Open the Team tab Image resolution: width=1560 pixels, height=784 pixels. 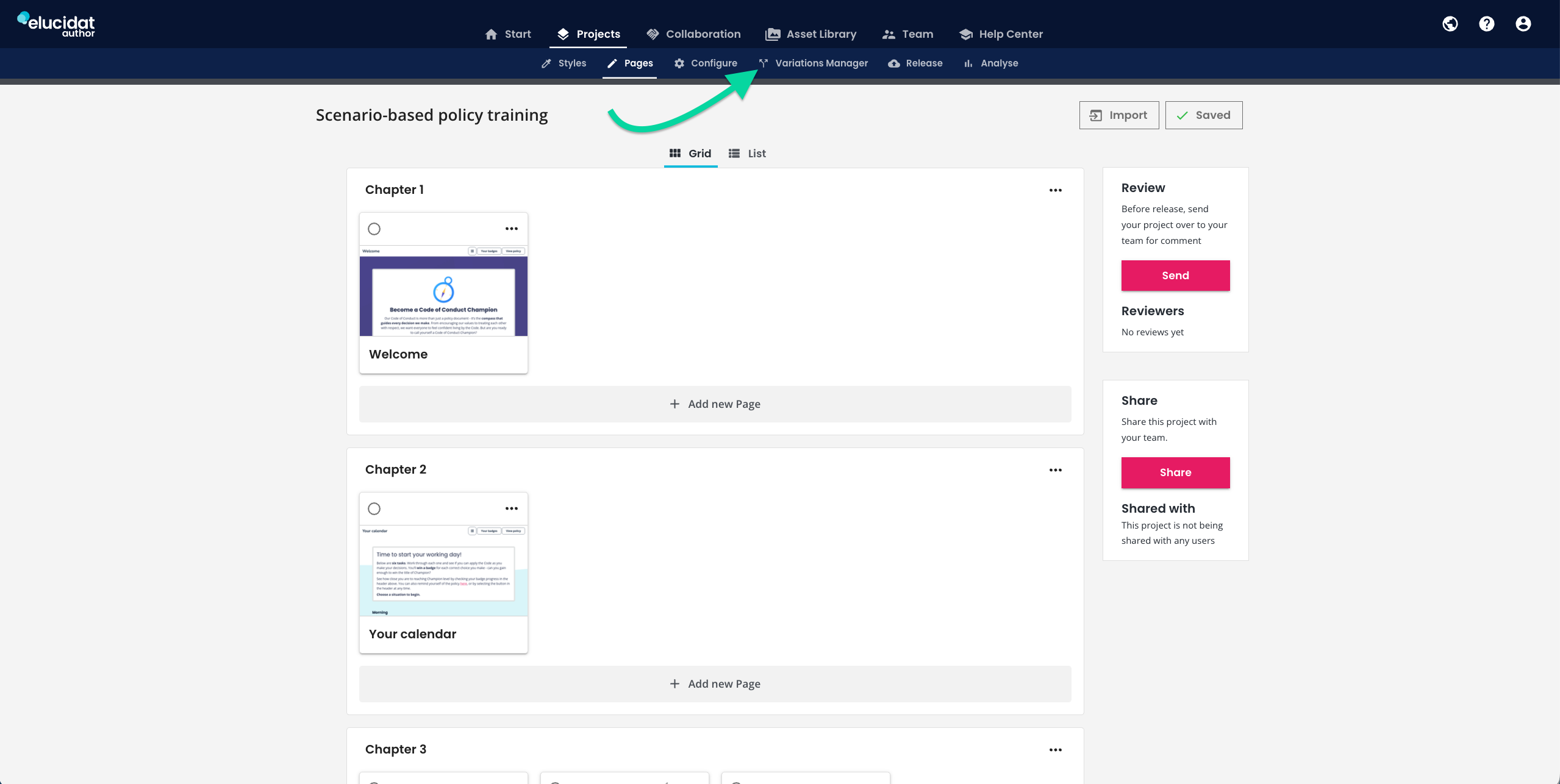(907, 34)
